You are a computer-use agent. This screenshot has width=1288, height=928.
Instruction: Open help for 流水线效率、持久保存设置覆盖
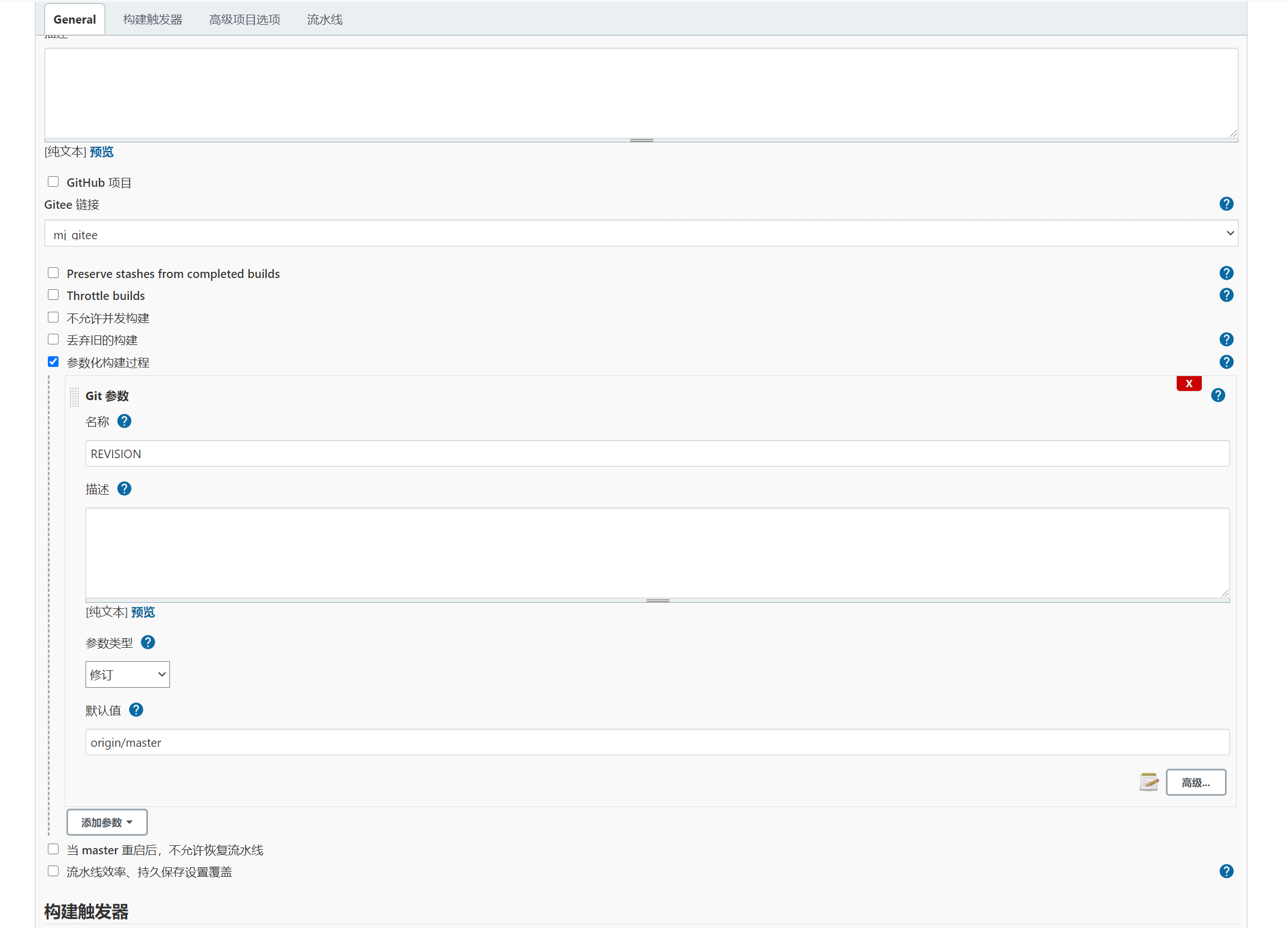pyautogui.click(x=1226, y=871)
